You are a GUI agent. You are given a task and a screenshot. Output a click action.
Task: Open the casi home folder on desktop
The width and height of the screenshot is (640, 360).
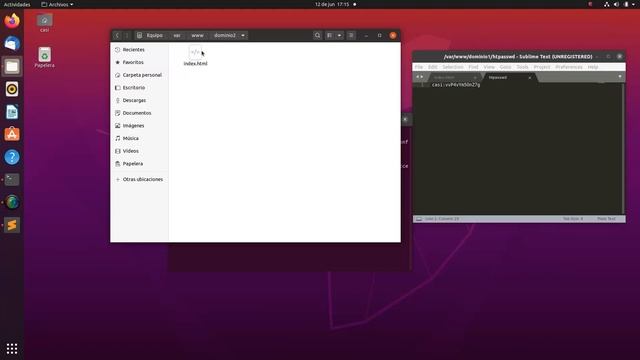click(x=44, y=23)
